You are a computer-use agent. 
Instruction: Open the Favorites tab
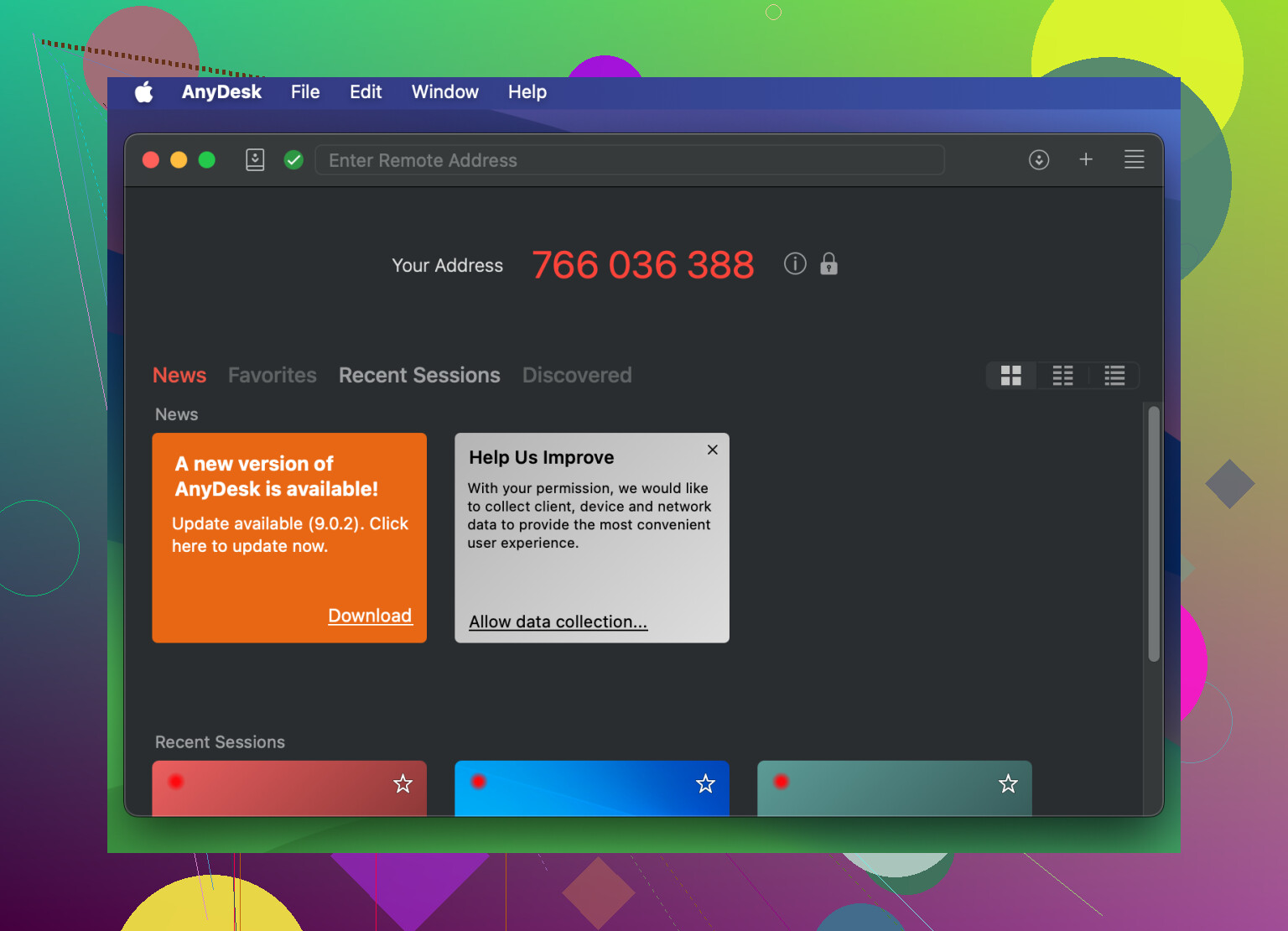coord(273,375)
